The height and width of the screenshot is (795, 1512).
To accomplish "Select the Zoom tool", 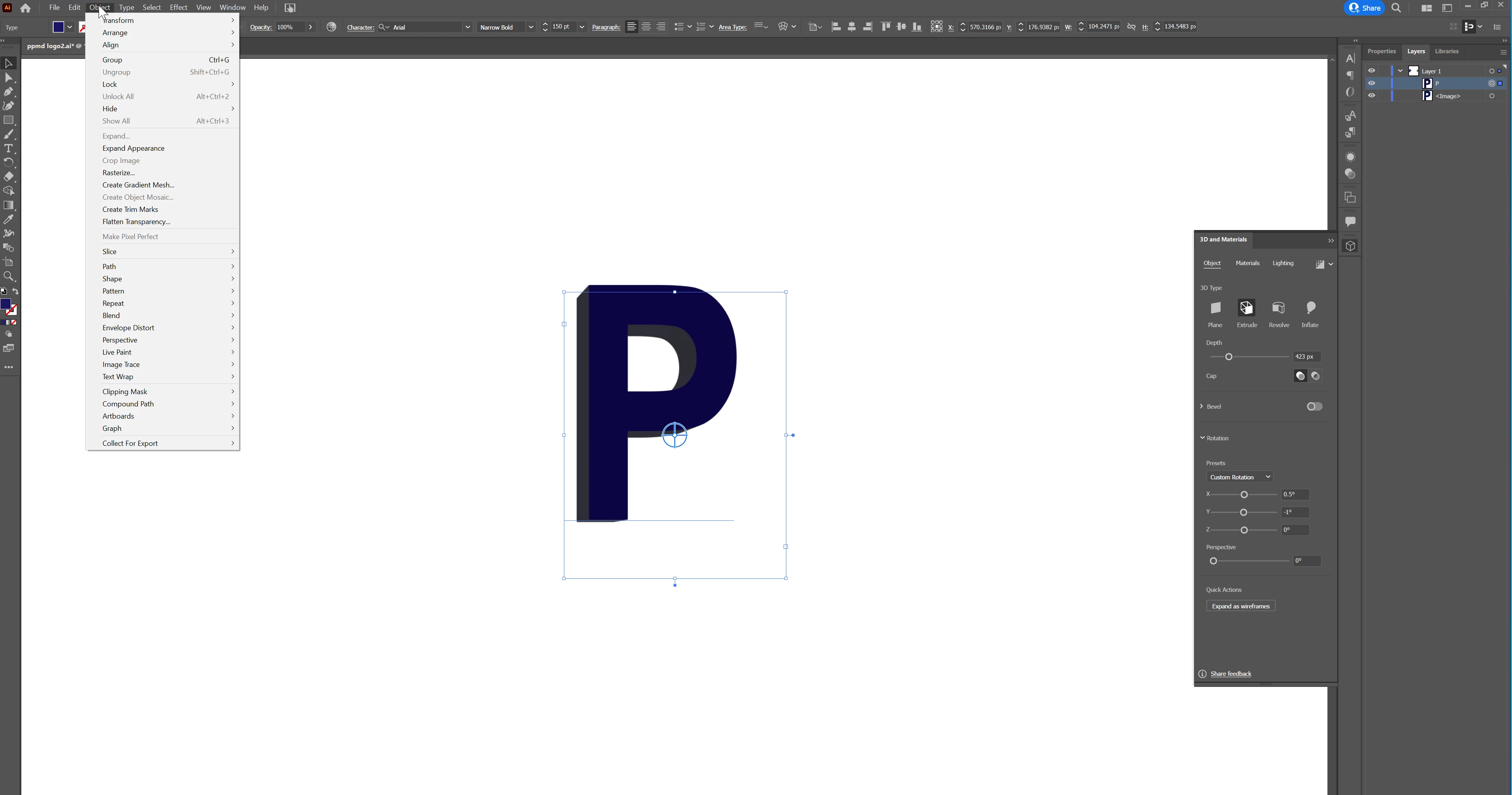I will [x=9, y=277].
